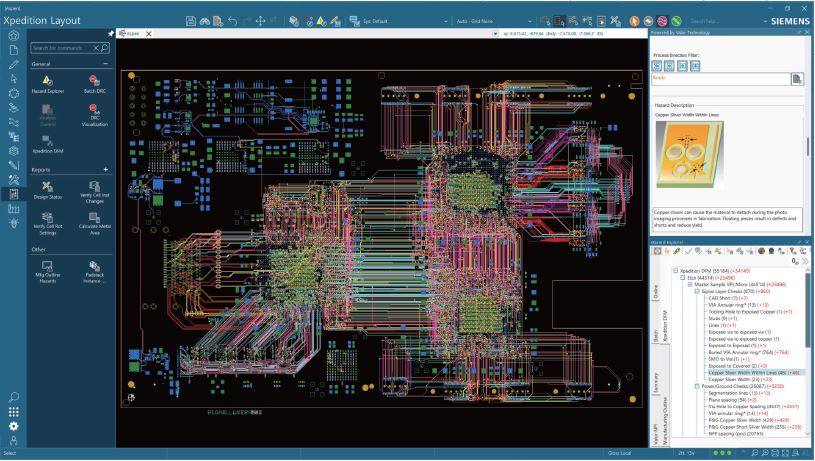
Task: Click the checkmark icon in Hazard Explorer toolbar
Action: click(x=688, y=251)
